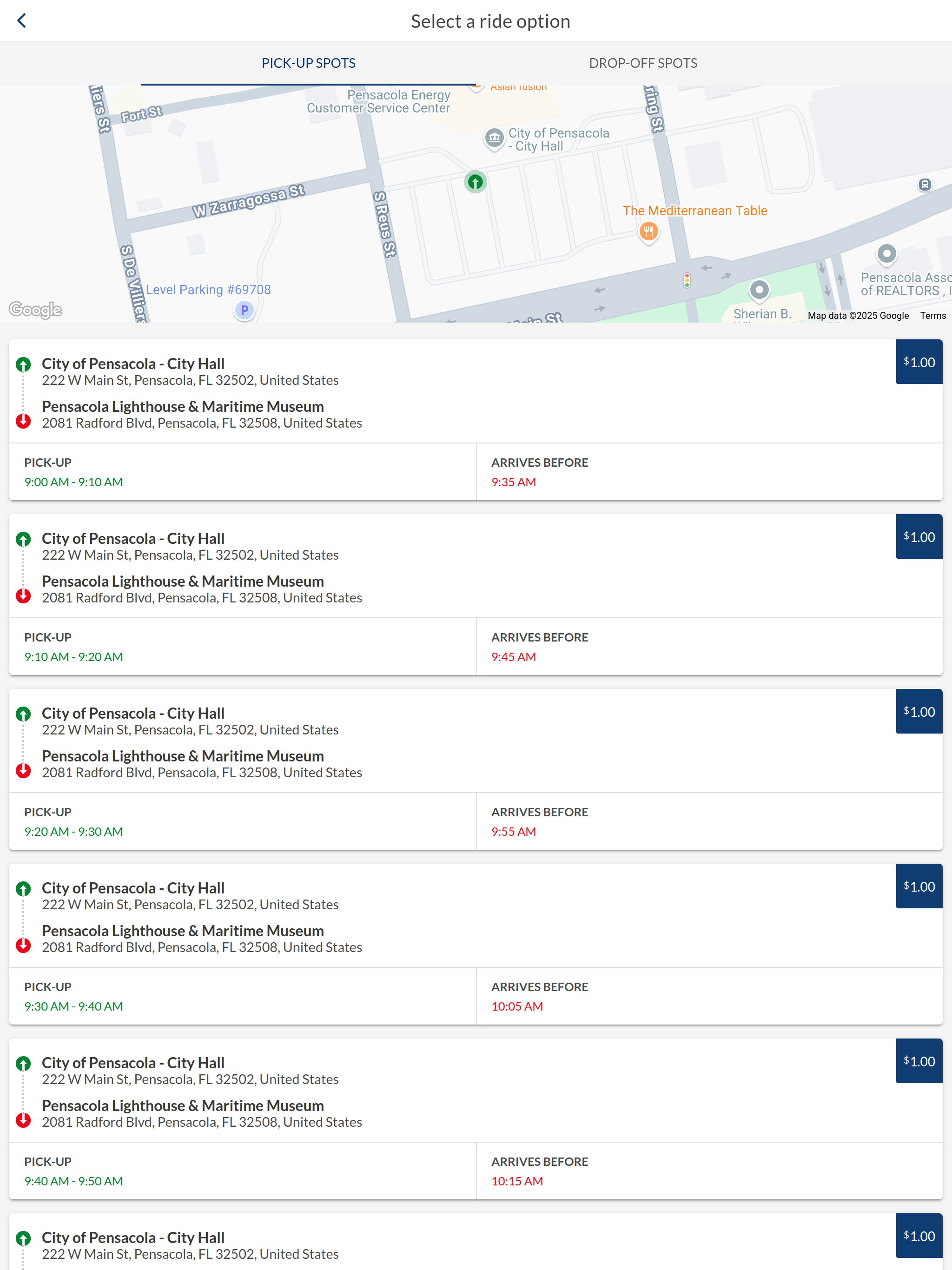Select the $1.00 fare for 9:40 AM ride
952x1270 pixels.
click(919, 1062)
